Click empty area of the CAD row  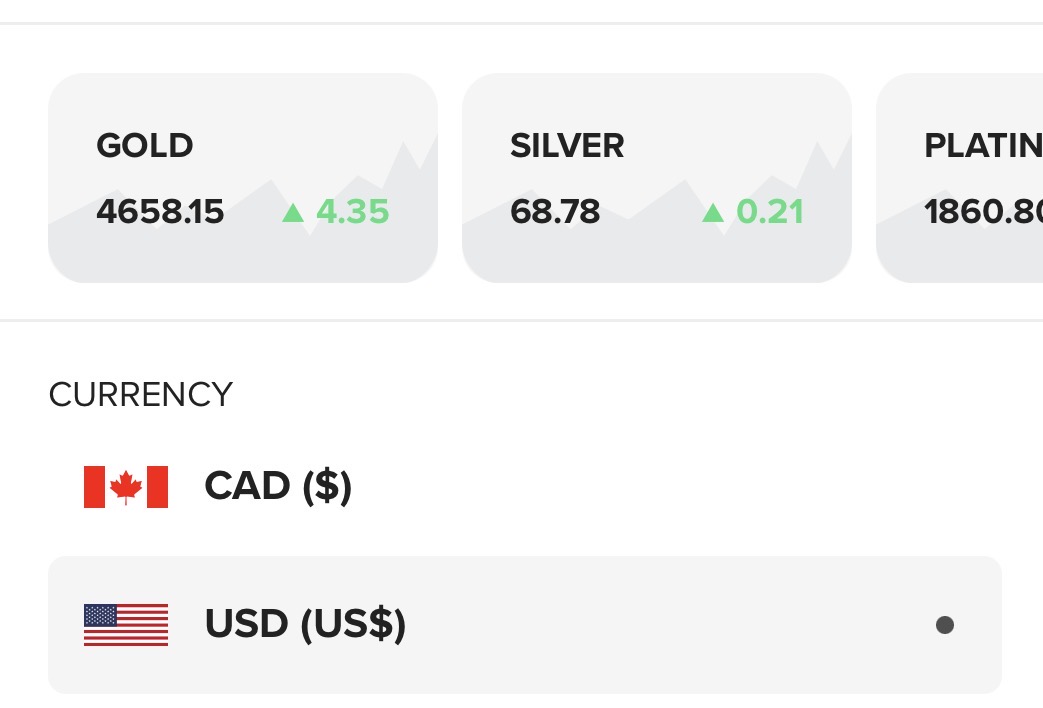[665, 486]
